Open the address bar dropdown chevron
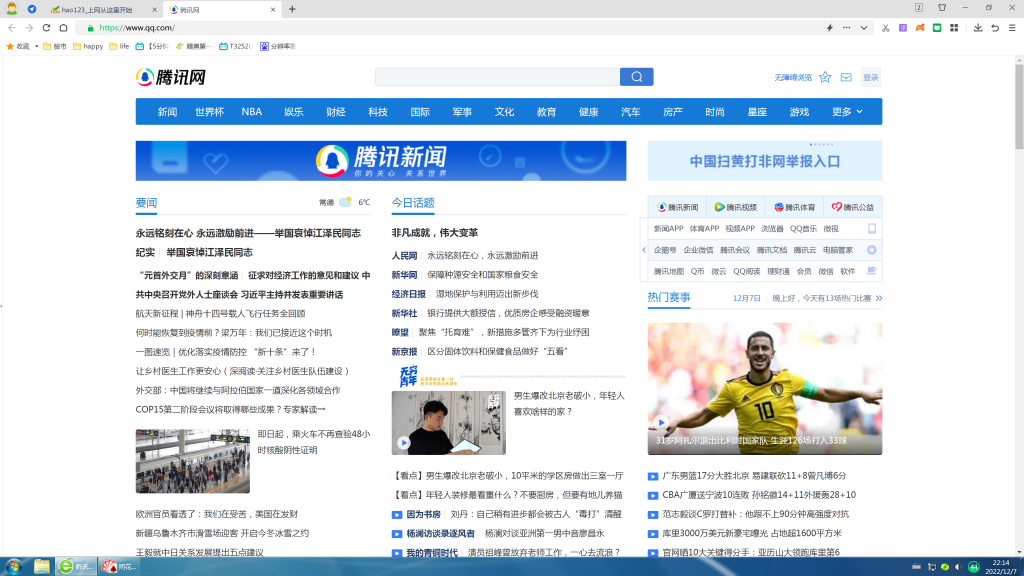Viewport: 1024px width, 576px height. [x=864, y=28]
